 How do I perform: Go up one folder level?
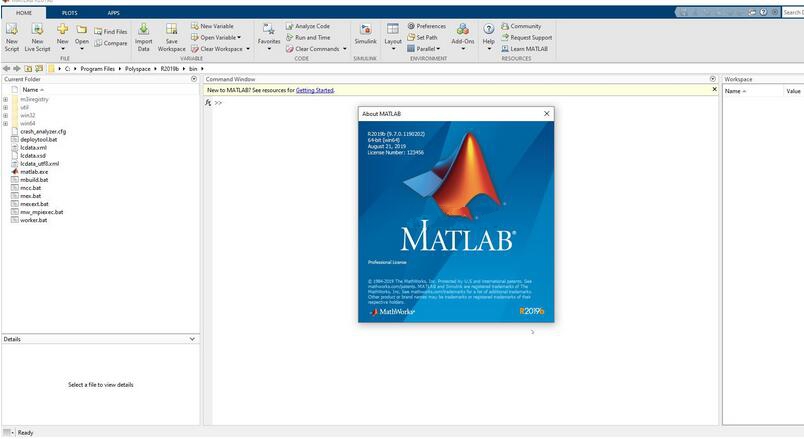click(28, 68)
